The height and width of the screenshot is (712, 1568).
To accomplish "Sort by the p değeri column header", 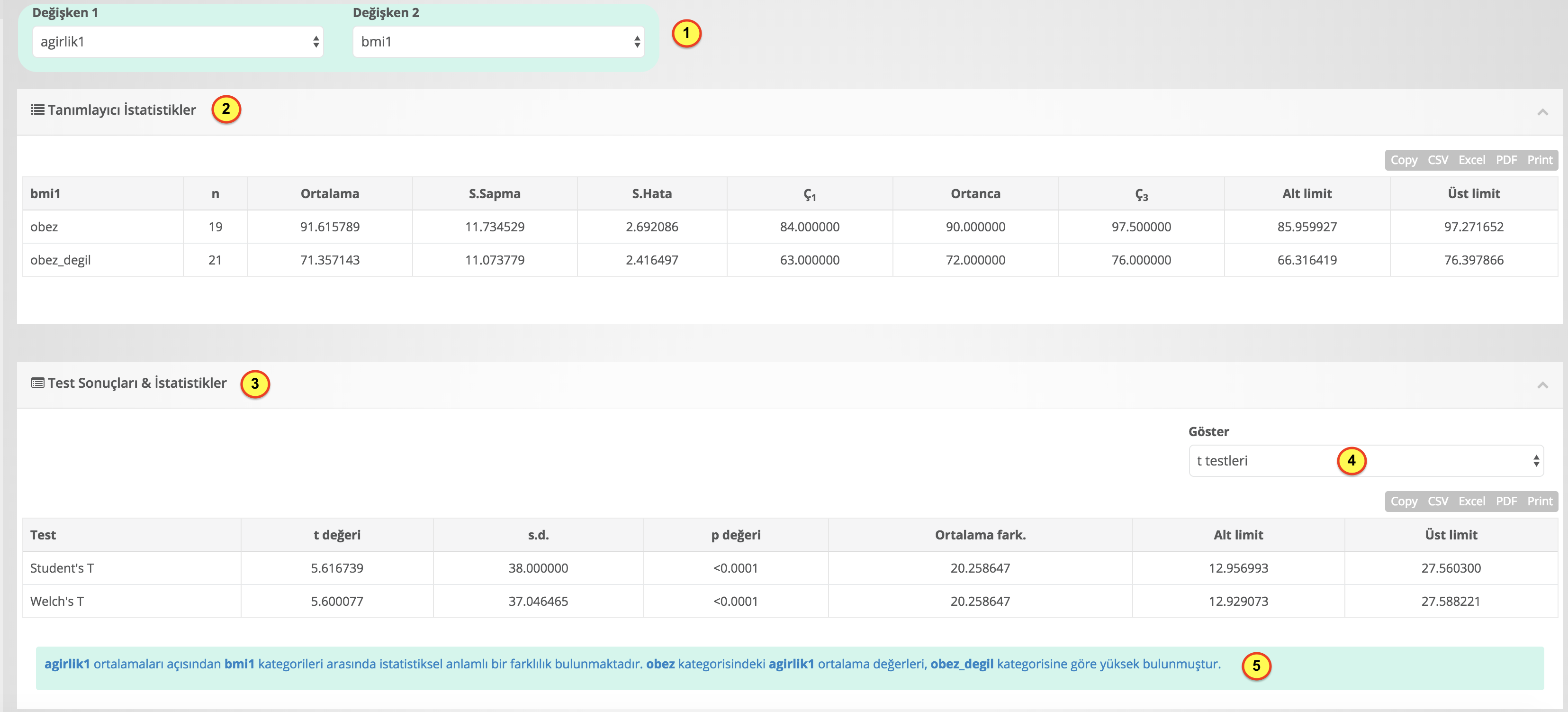I will [x=736, y=535].
